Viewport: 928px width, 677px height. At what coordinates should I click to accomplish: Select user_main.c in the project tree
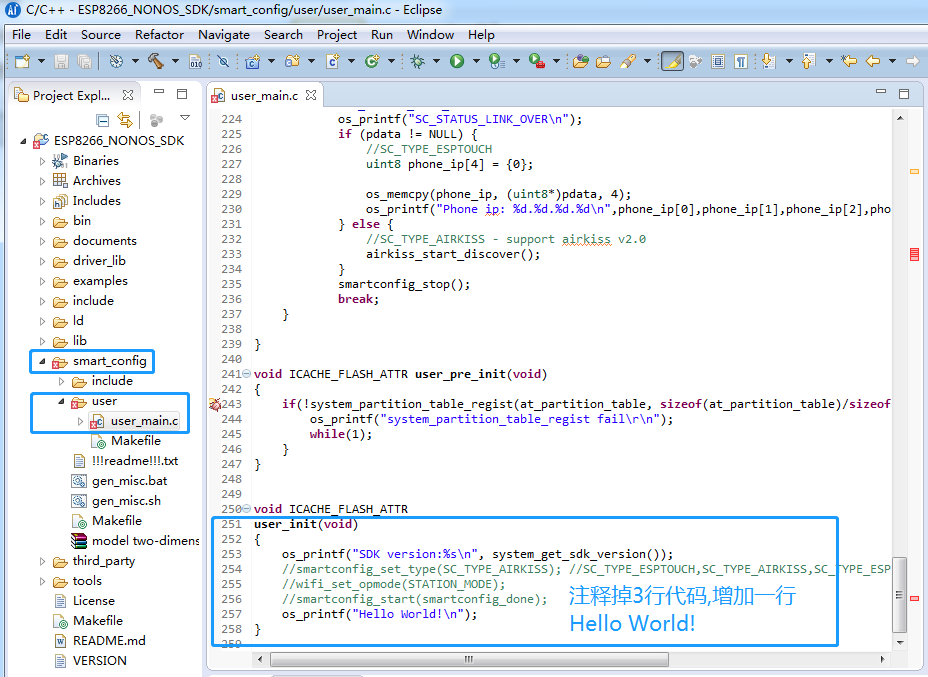(144, 421)
